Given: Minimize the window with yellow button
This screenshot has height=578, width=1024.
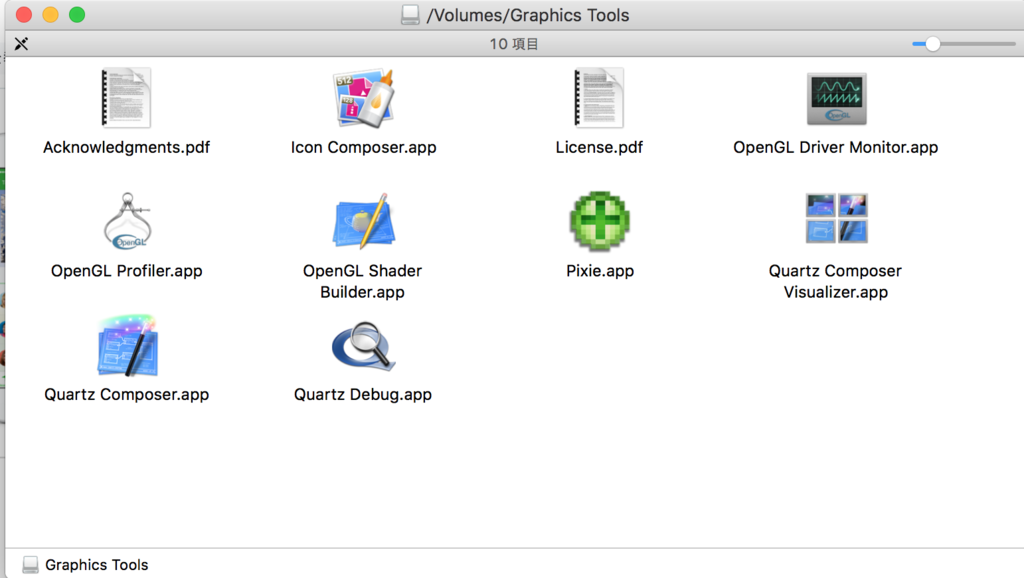Looking at the screenshot, I should 50,14.
